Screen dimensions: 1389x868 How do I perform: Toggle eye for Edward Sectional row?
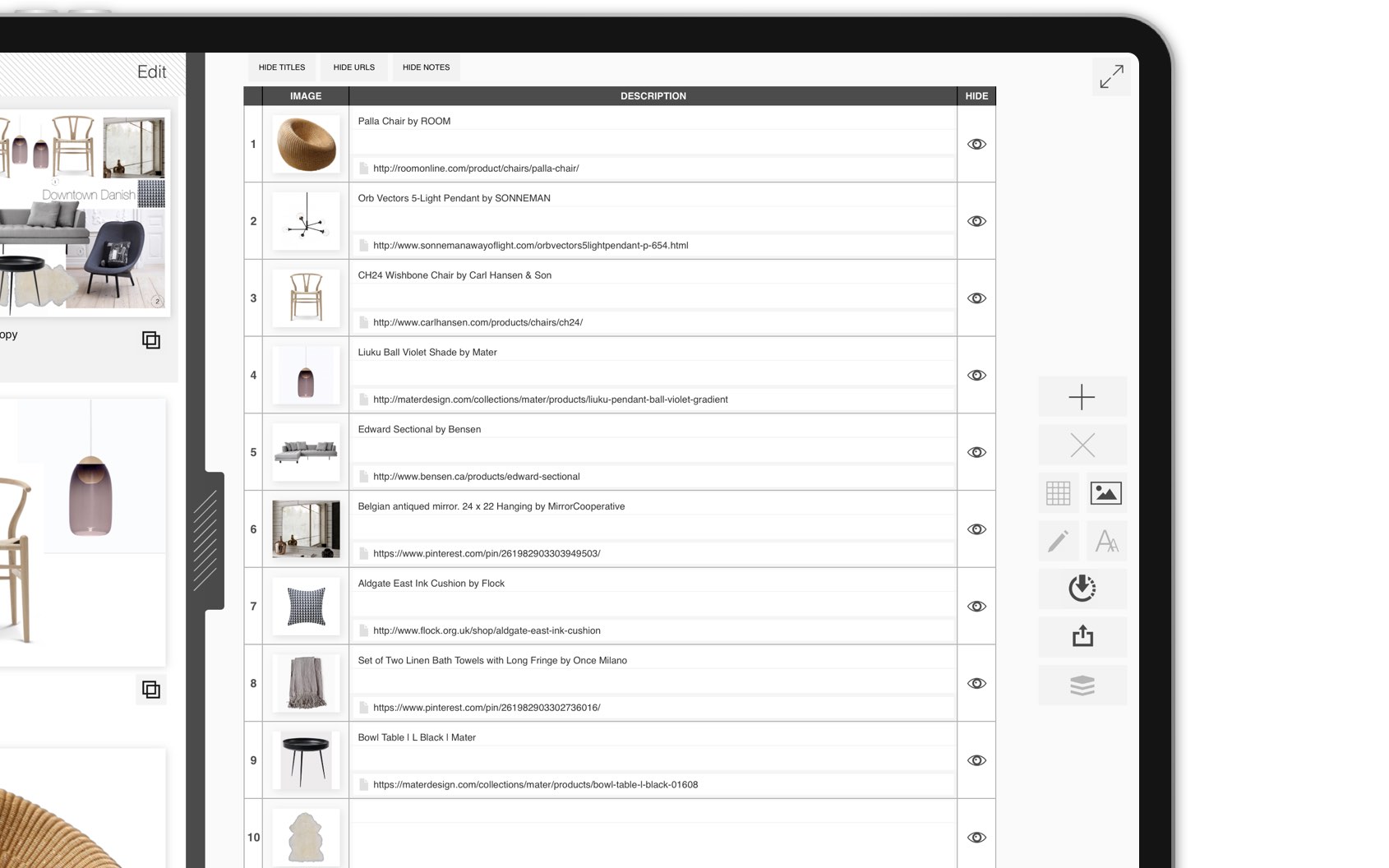click(976, 452)
